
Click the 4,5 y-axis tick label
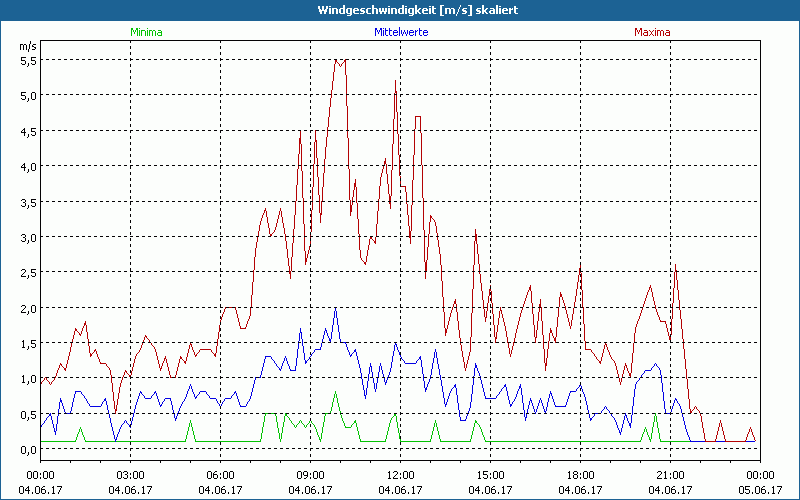28,131
